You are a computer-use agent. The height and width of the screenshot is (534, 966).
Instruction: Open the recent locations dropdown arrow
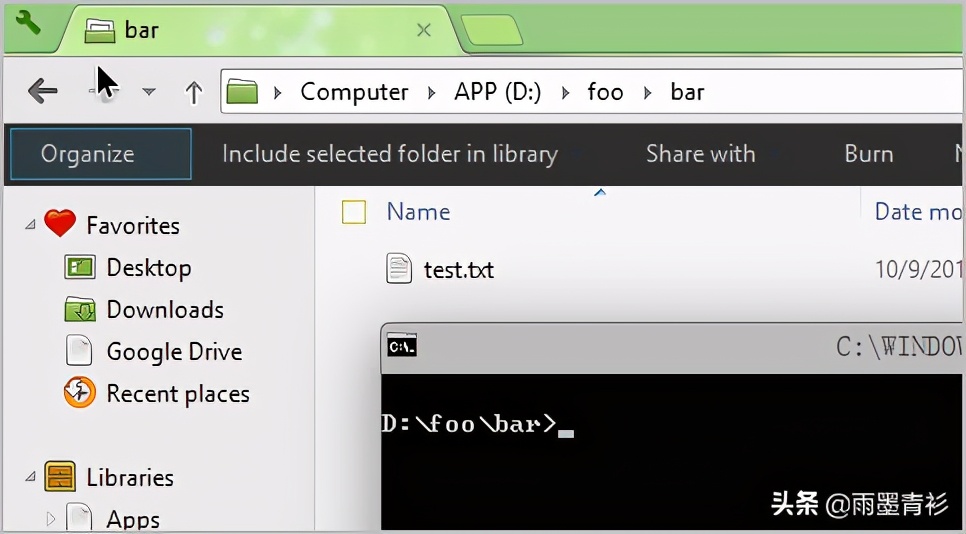pos(148,92)
